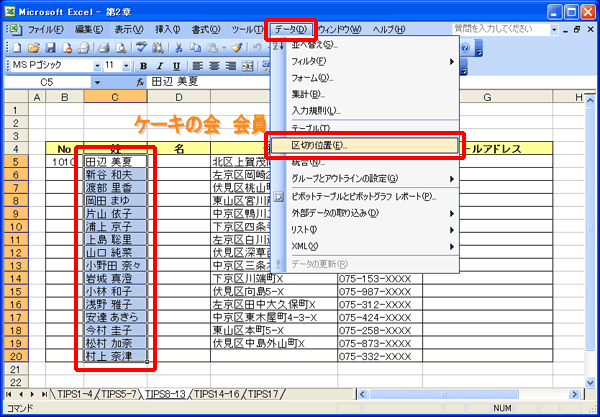
Task: Click the Research binoculars icon
Action: click(158, 48)
